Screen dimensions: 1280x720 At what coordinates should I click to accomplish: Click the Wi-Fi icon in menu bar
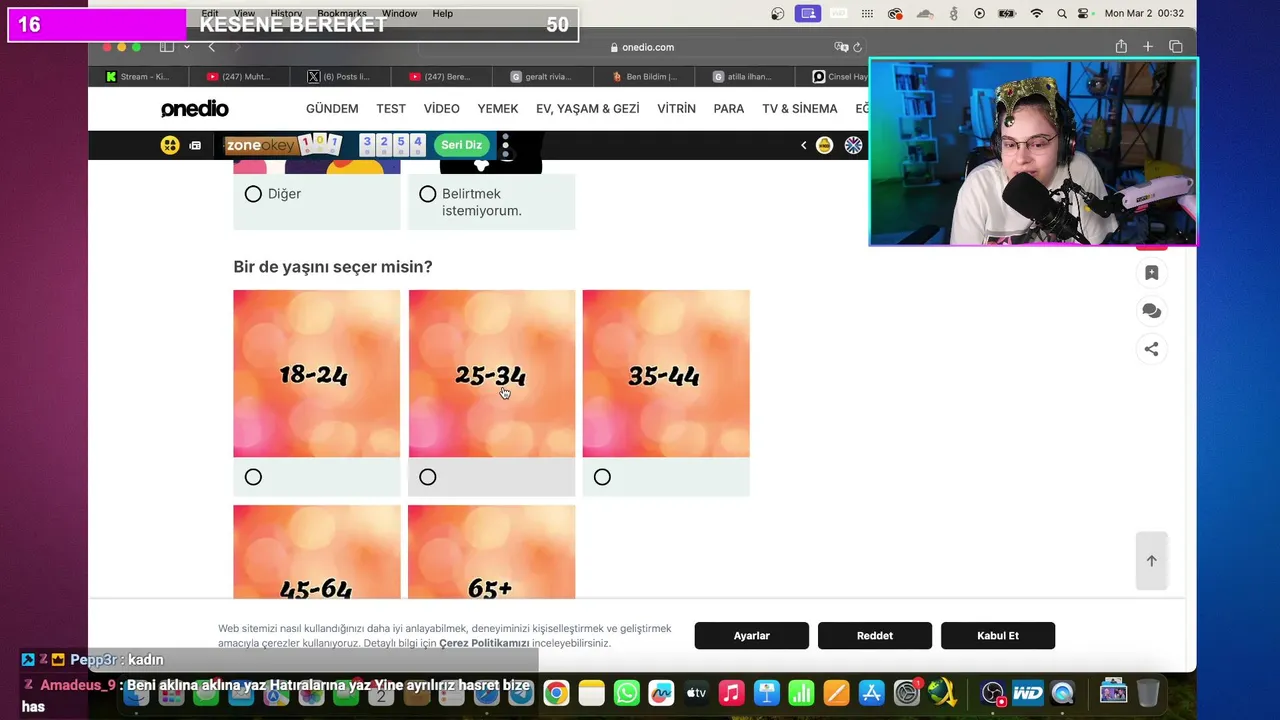[1036, 14]
